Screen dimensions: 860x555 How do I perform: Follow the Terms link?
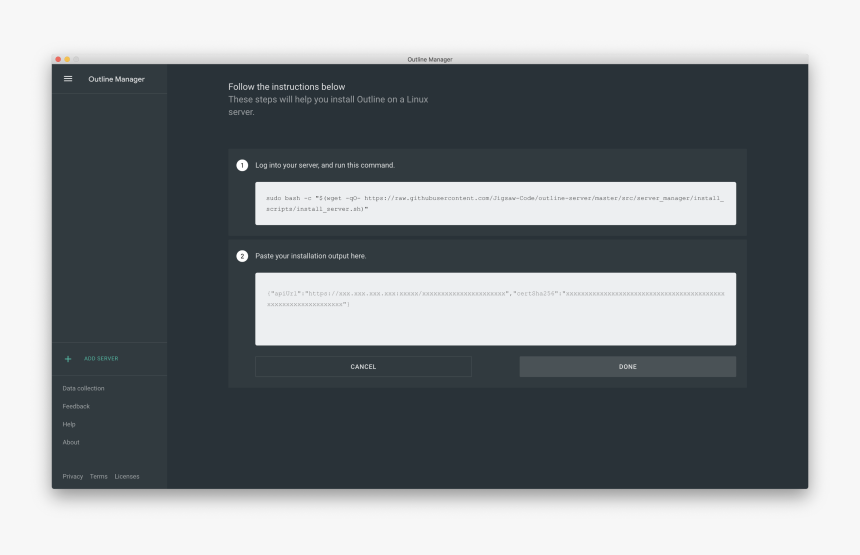(99, 477)
